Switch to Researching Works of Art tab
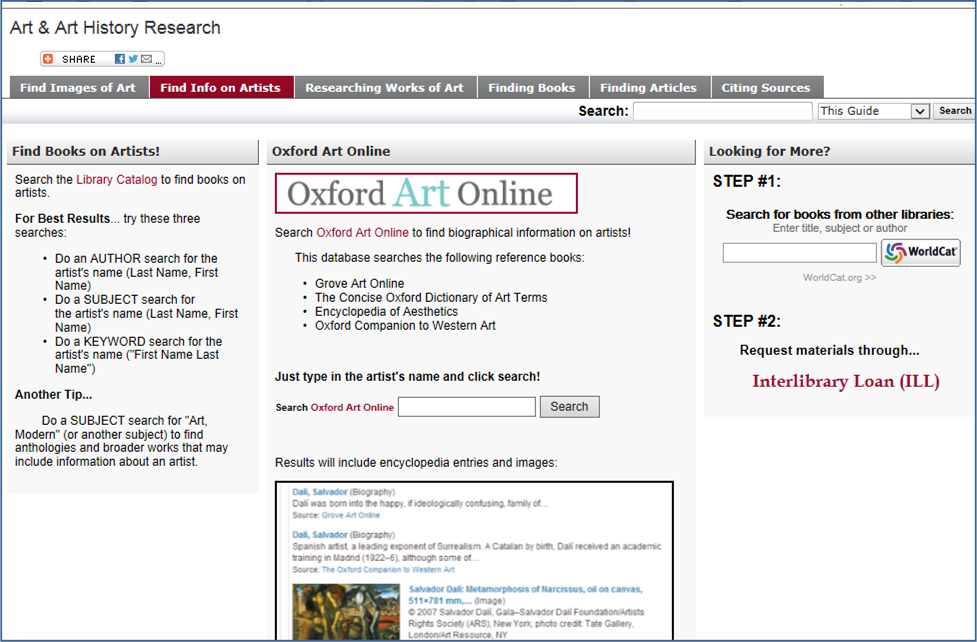This screenshot has height=642, width=977. pyautogui.click(x=384, y=88)
